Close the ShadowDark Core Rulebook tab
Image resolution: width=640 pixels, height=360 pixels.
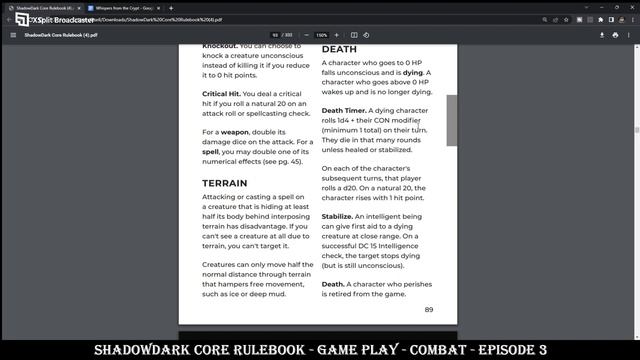79,8
